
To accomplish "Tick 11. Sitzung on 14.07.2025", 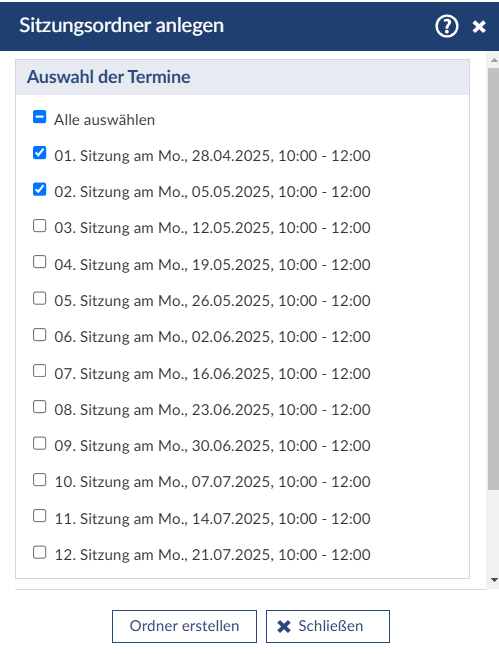I will click(x=40, y=516).
